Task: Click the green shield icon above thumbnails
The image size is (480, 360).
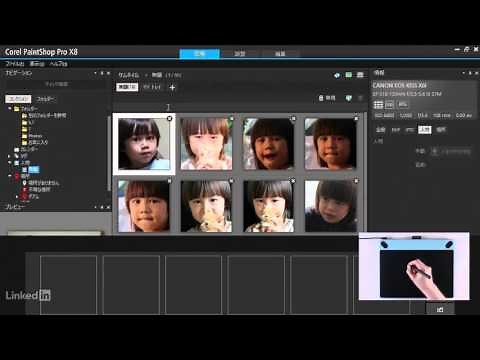Action: (349, 98)
